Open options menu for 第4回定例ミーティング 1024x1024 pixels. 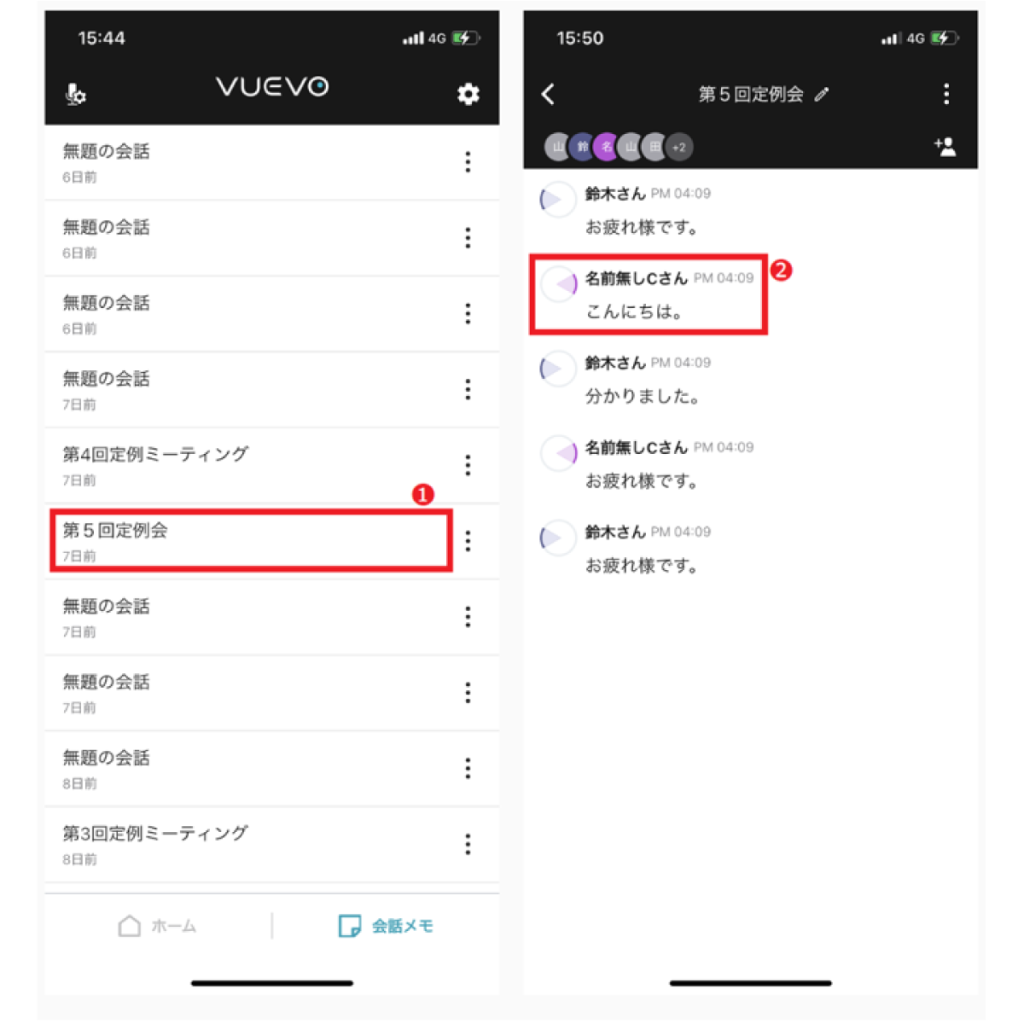click(x=468, y=466)
